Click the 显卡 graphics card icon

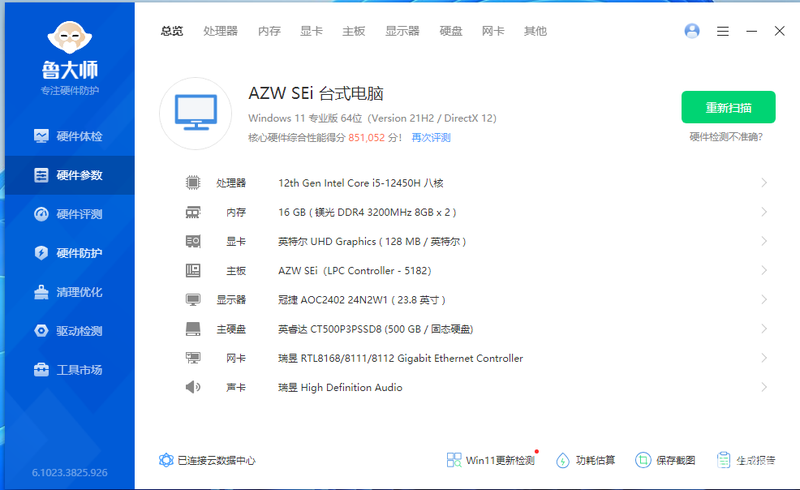[x=193, y=241]
